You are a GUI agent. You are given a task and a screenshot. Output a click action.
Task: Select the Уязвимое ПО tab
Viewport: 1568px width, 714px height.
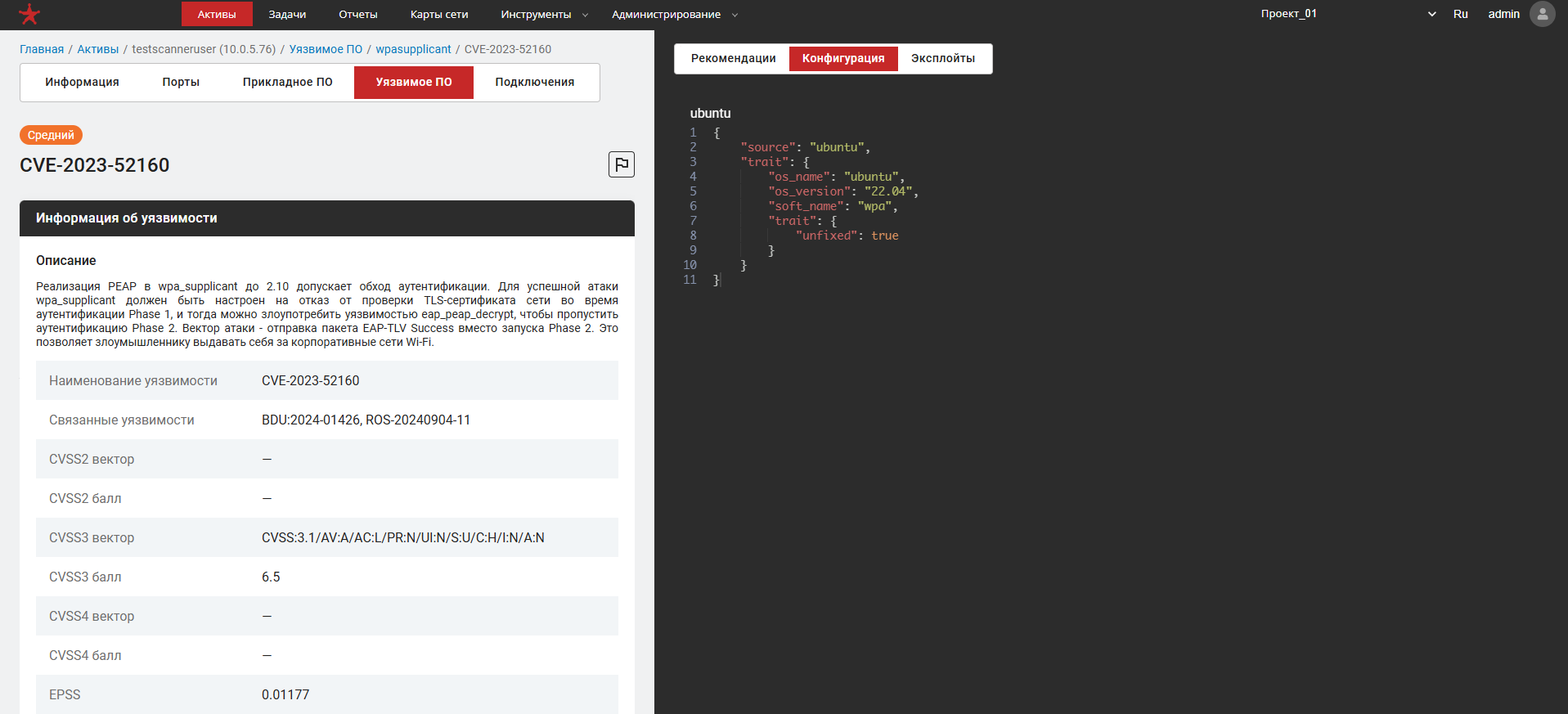tap(414, 82)
